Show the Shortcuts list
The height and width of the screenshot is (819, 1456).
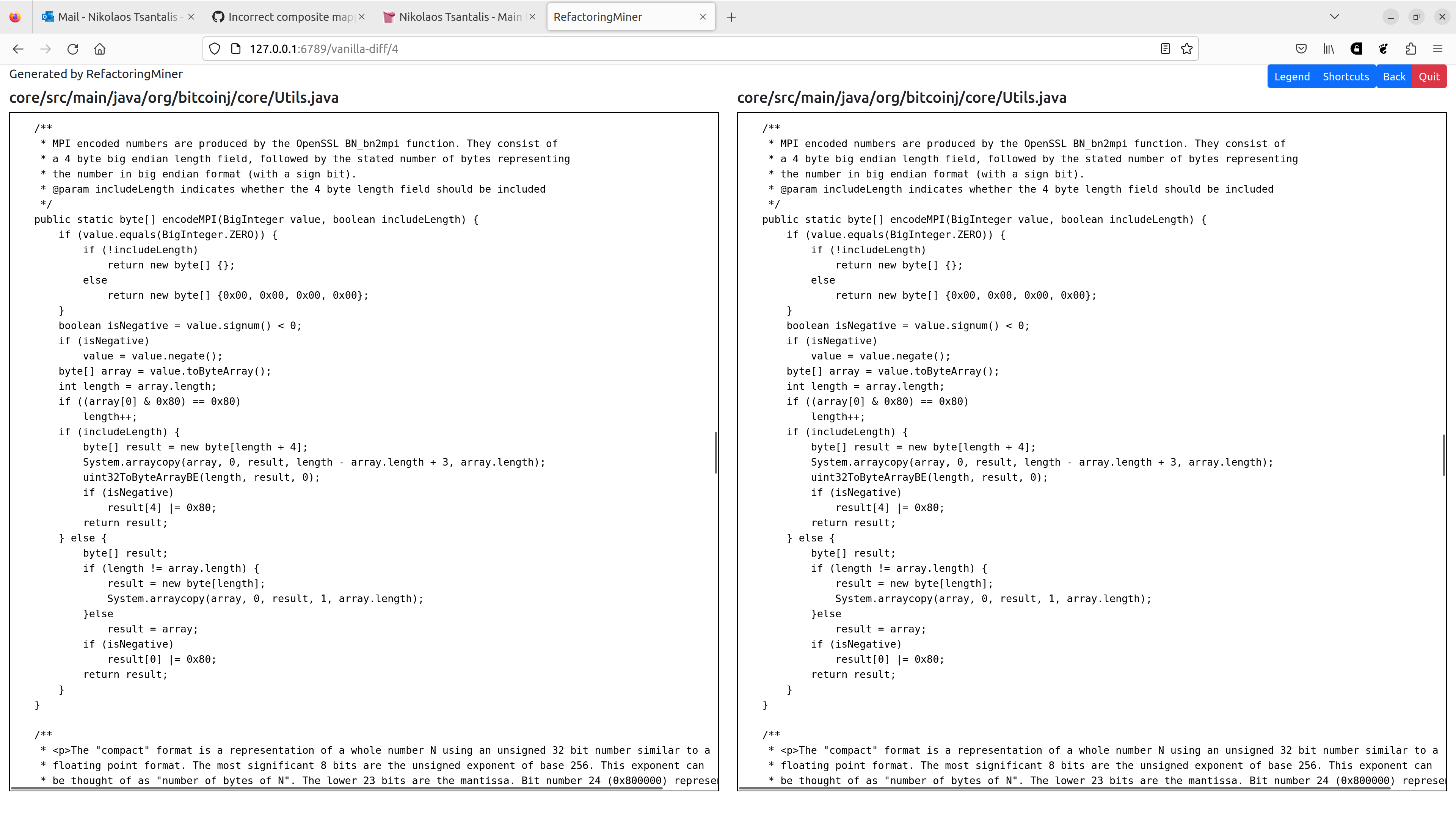click(1346, 76)
